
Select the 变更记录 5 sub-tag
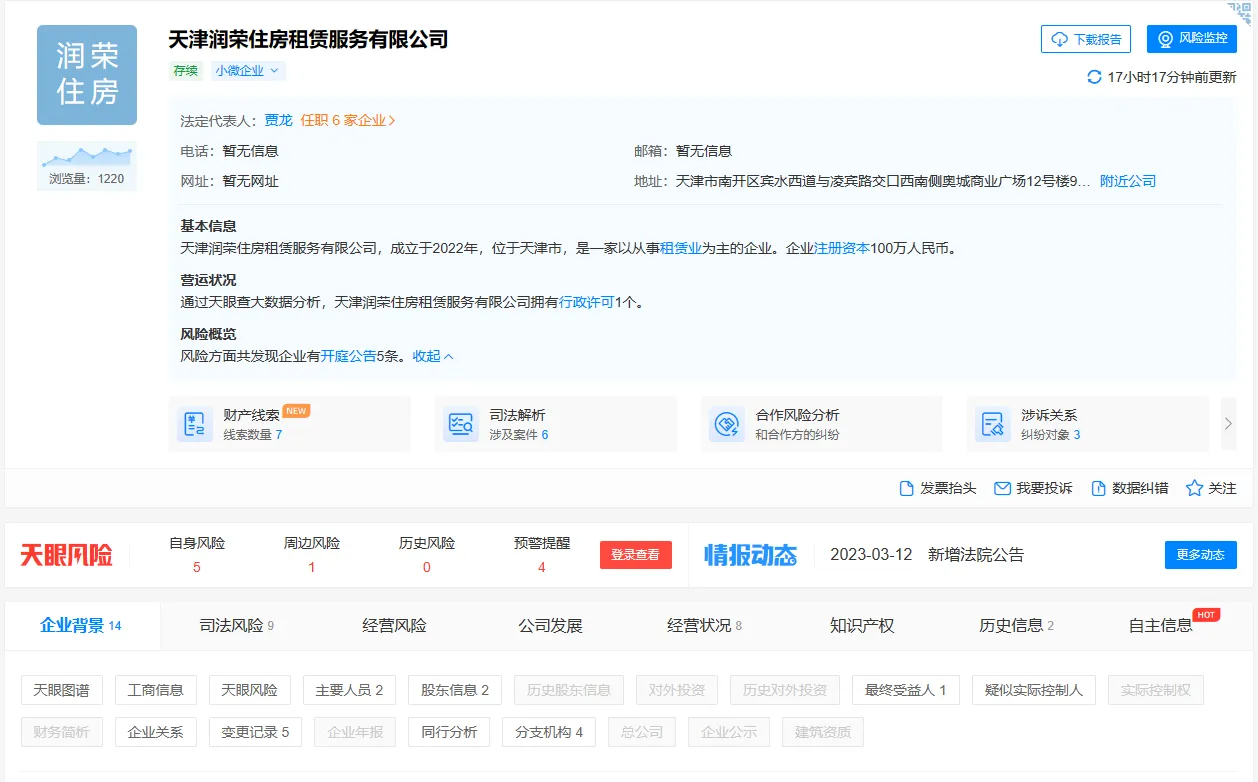(x=255, y=732)
